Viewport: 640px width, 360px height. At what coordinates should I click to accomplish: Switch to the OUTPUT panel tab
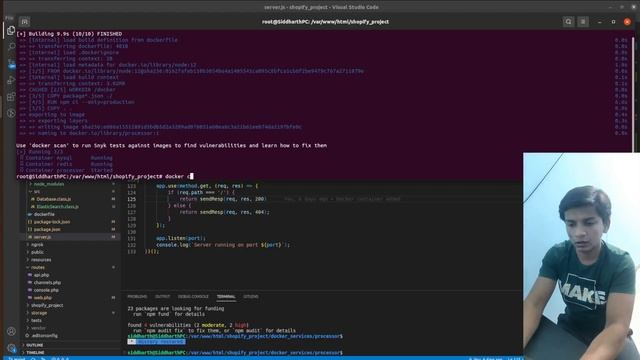coord(162,297)
